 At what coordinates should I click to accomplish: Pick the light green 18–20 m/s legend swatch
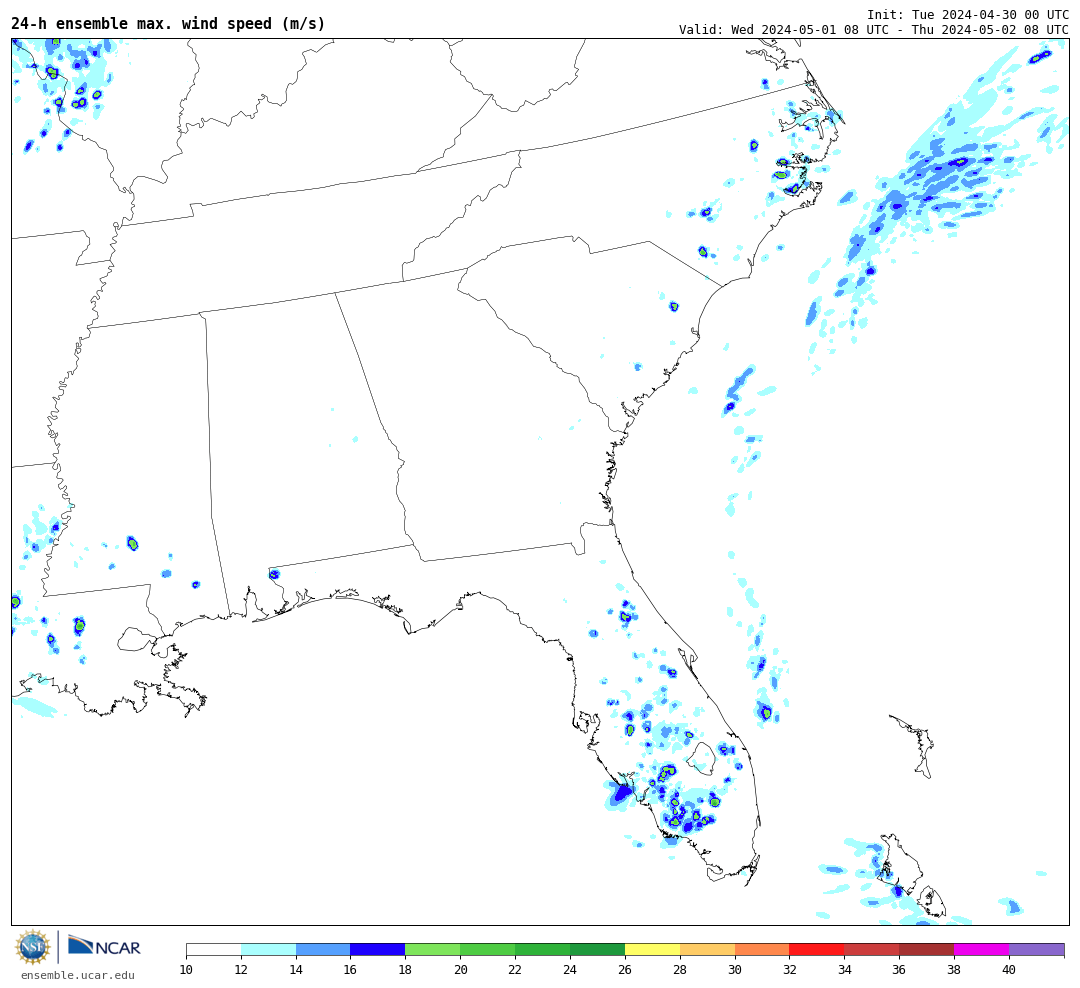(433, 950)
